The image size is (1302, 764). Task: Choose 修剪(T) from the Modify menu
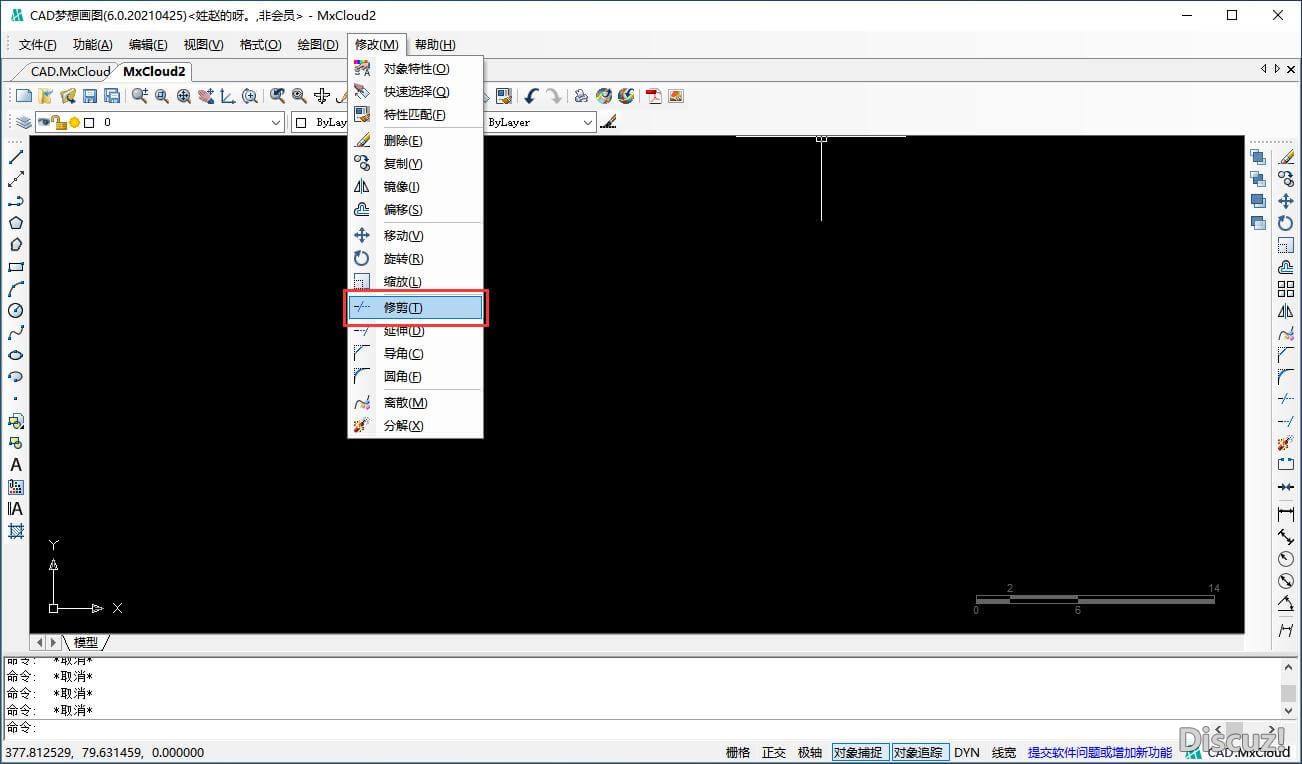pyautogui.click(x=415, y=308)
